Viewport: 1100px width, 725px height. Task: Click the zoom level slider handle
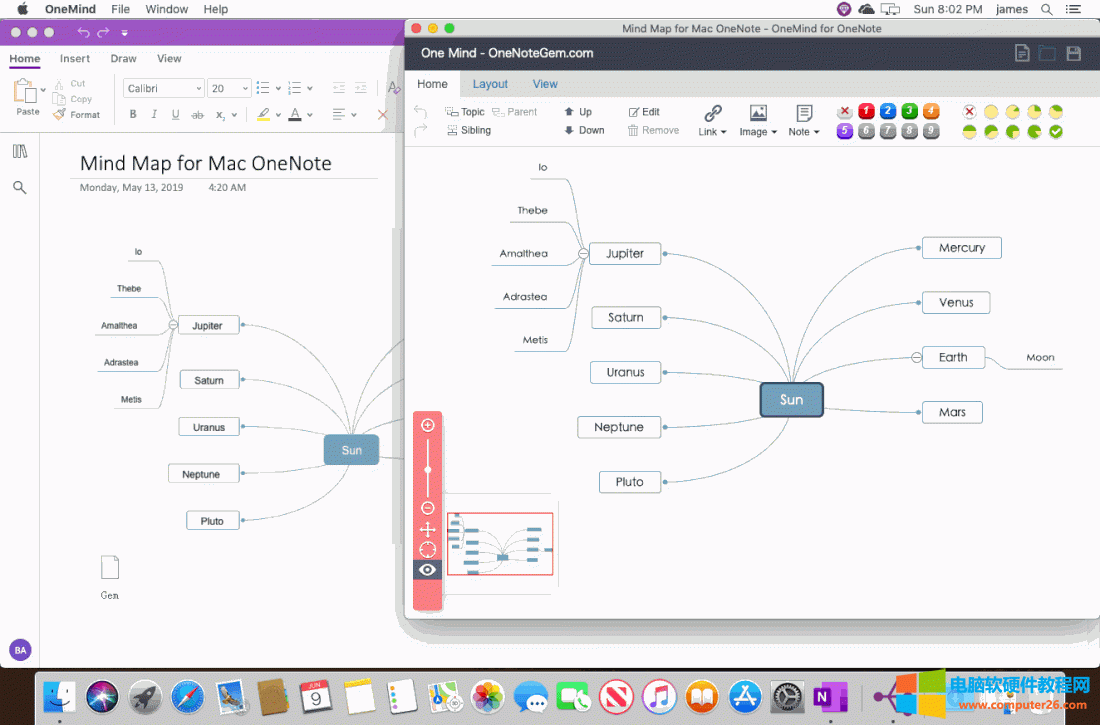click(x=428, y=469)
